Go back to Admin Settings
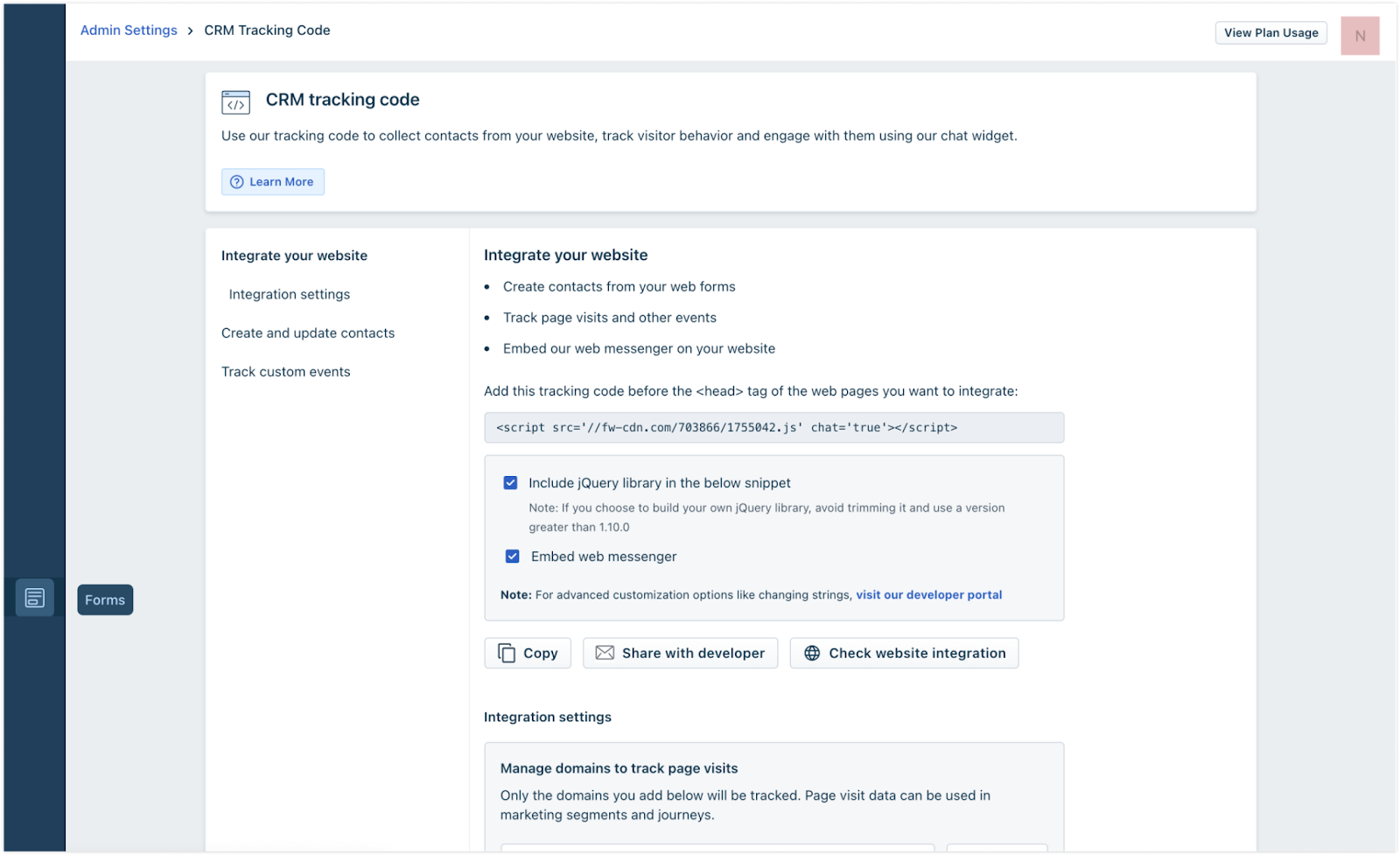This screenshot has width=1400, height=855. (129, 31)
